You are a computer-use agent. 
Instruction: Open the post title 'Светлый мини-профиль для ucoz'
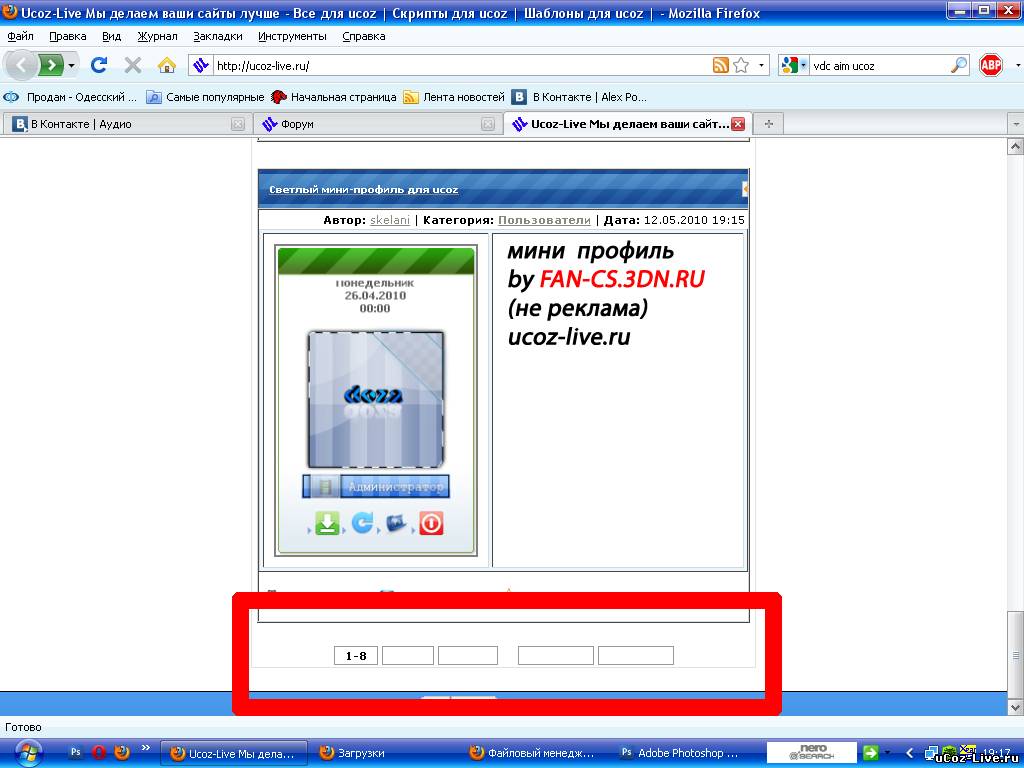(x=364, y=190)
